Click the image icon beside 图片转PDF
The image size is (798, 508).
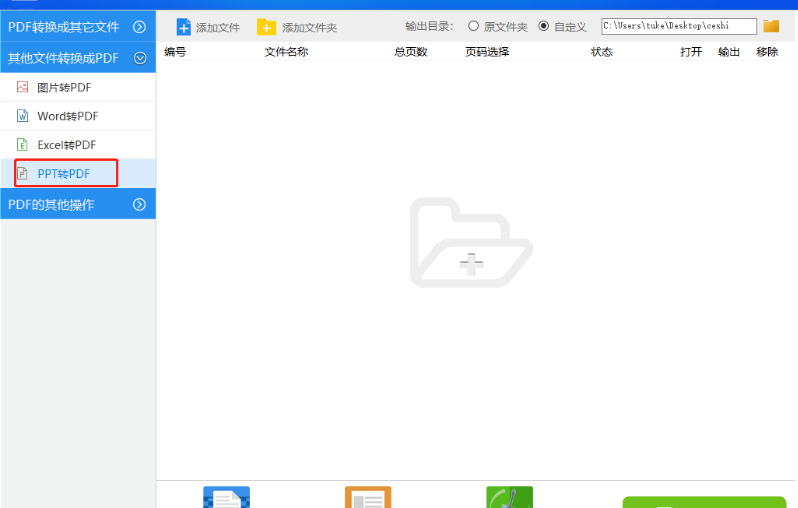click(x=22, y=87)
